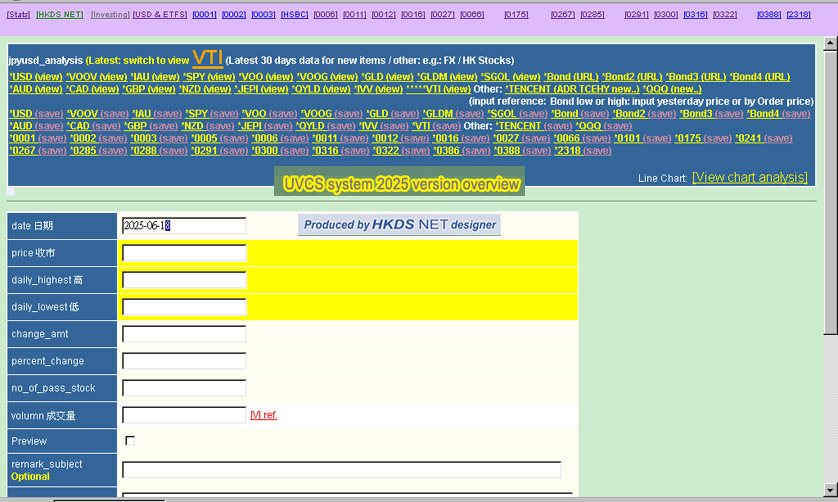Screen dimensions: 838x502
Task: Open the *QQQ (new..) link
Action: pos(672,89)
